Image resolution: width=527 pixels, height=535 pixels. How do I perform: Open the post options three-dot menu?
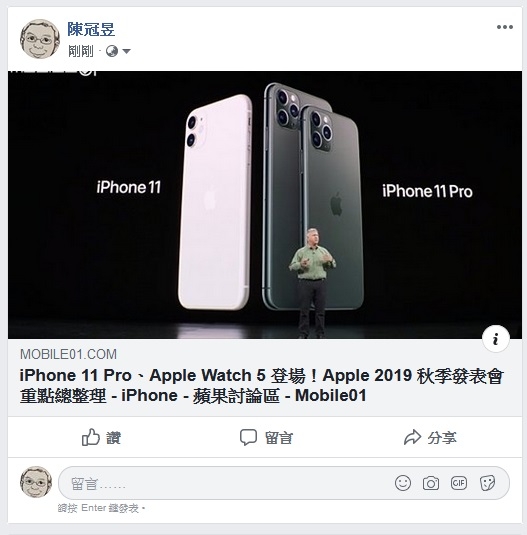[504, 27]
